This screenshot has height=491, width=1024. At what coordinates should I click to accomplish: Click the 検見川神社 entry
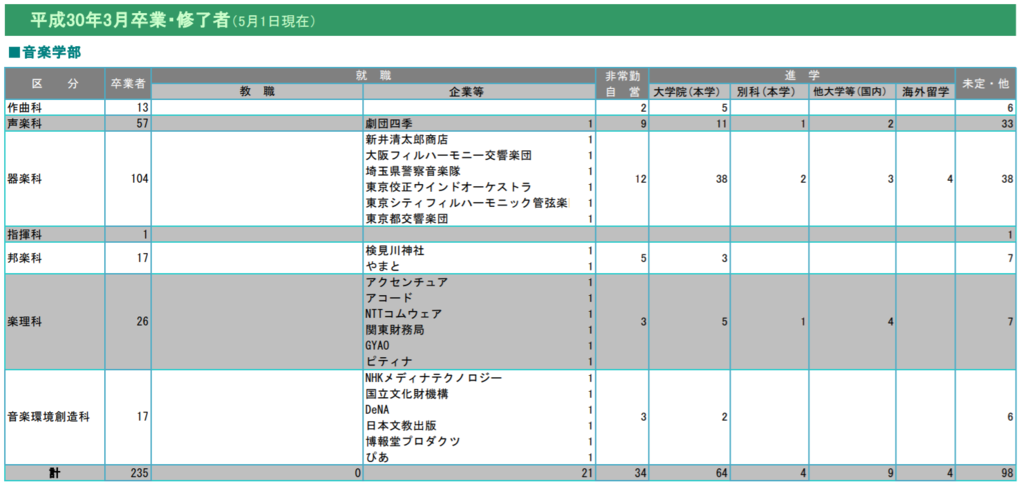(x=395, y=250)
